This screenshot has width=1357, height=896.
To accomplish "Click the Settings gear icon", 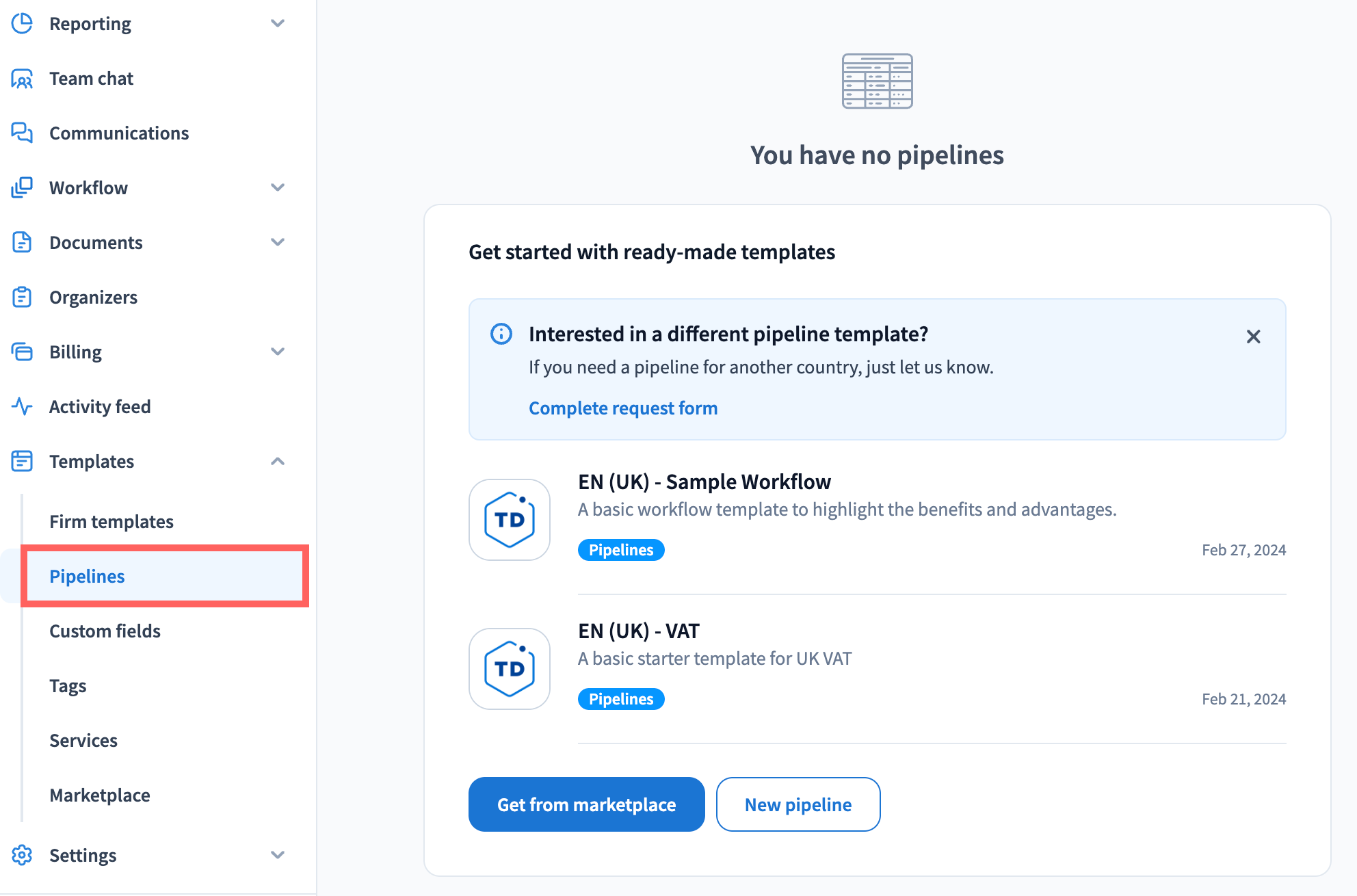I will (x=22, y=855).
